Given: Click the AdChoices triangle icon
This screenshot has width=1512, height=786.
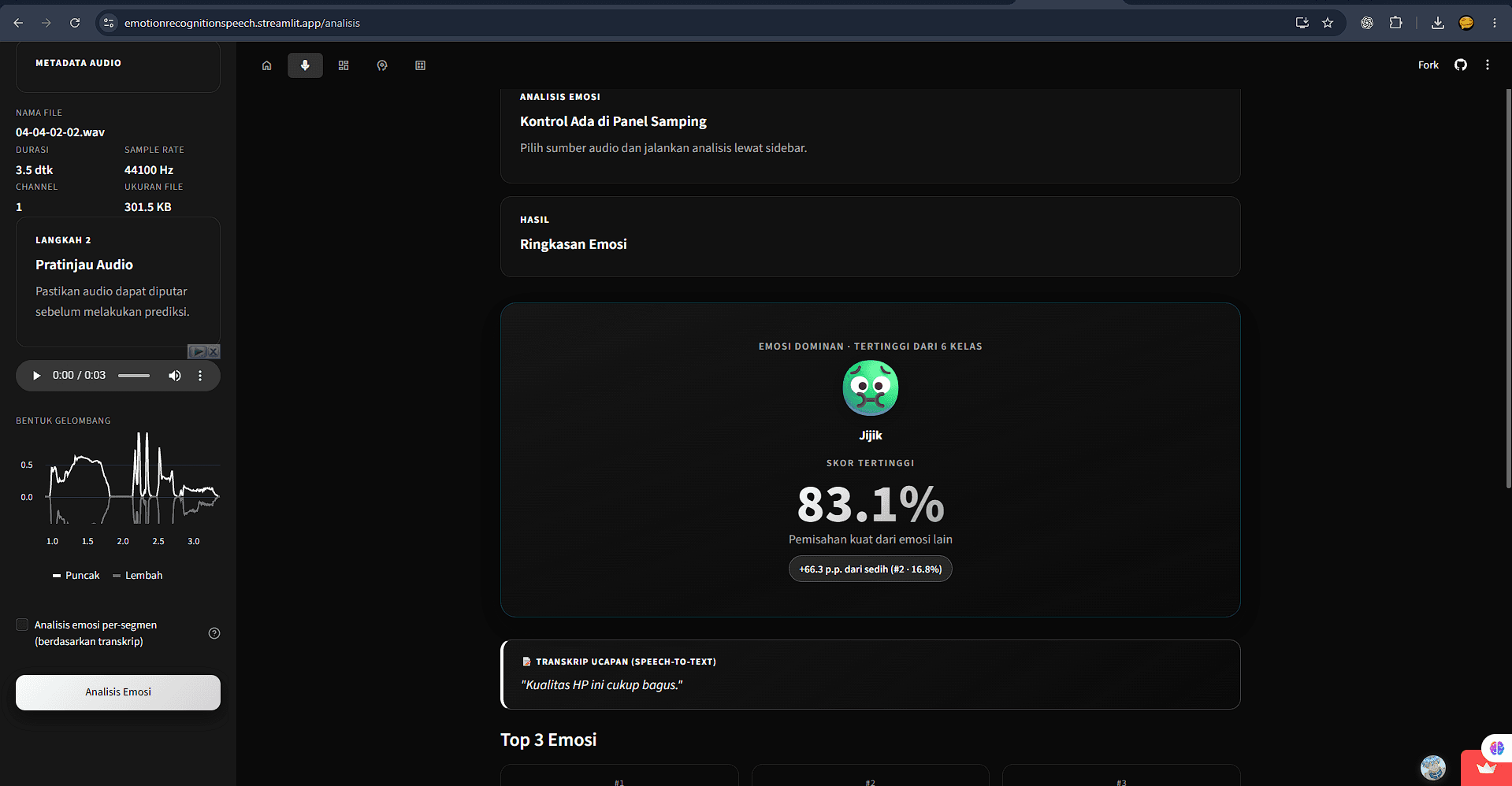Looking at the screenshot, I should click(x=198, y=351).
